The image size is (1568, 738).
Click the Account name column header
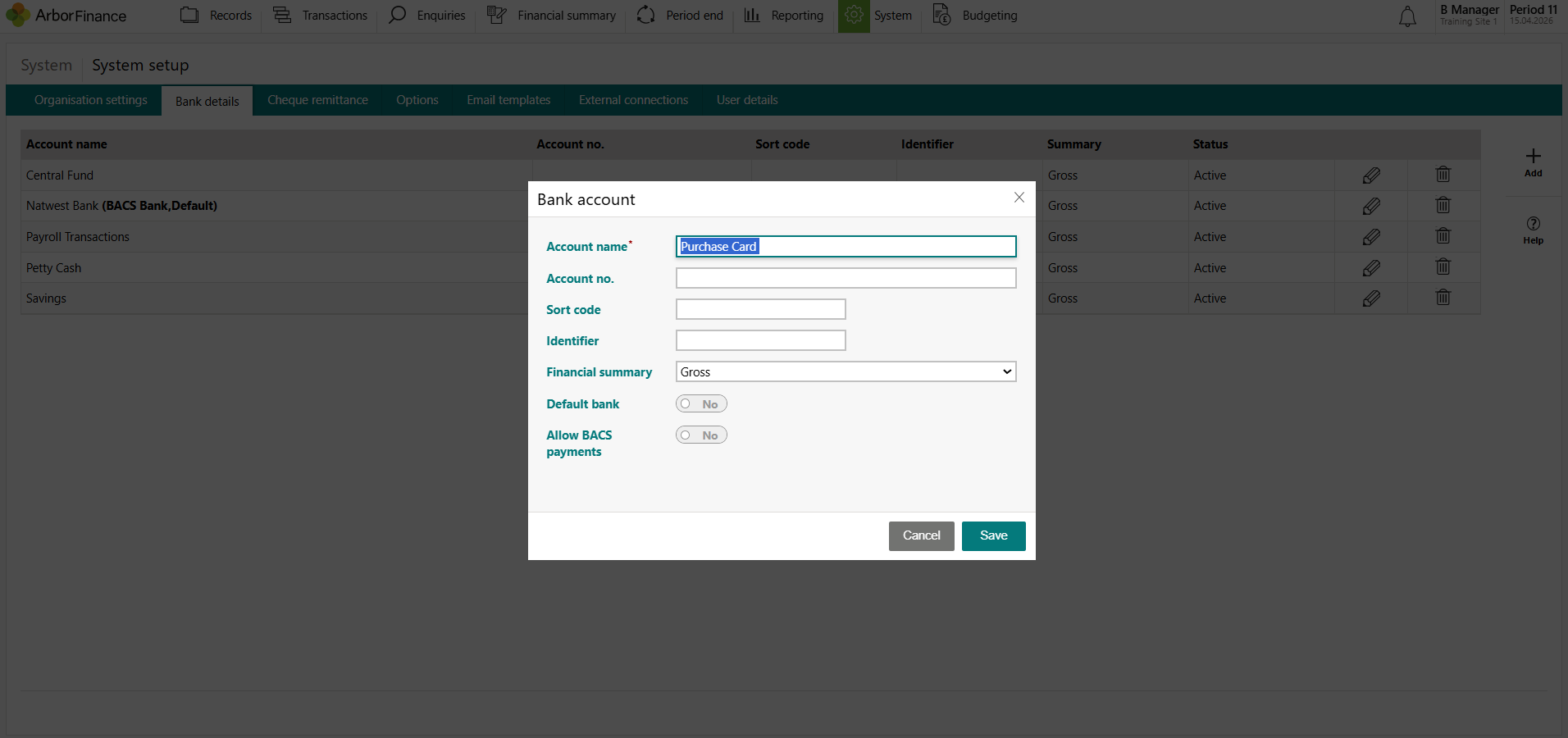click(x=66, y=144)
